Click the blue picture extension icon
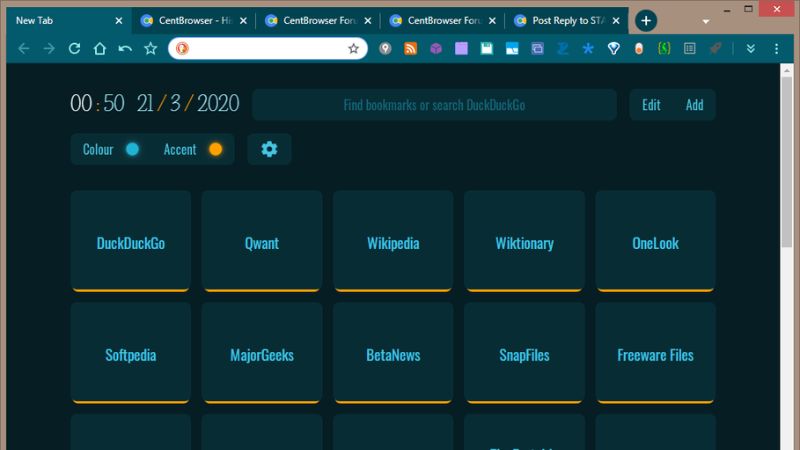800x450 pixels. pos(512,48)
